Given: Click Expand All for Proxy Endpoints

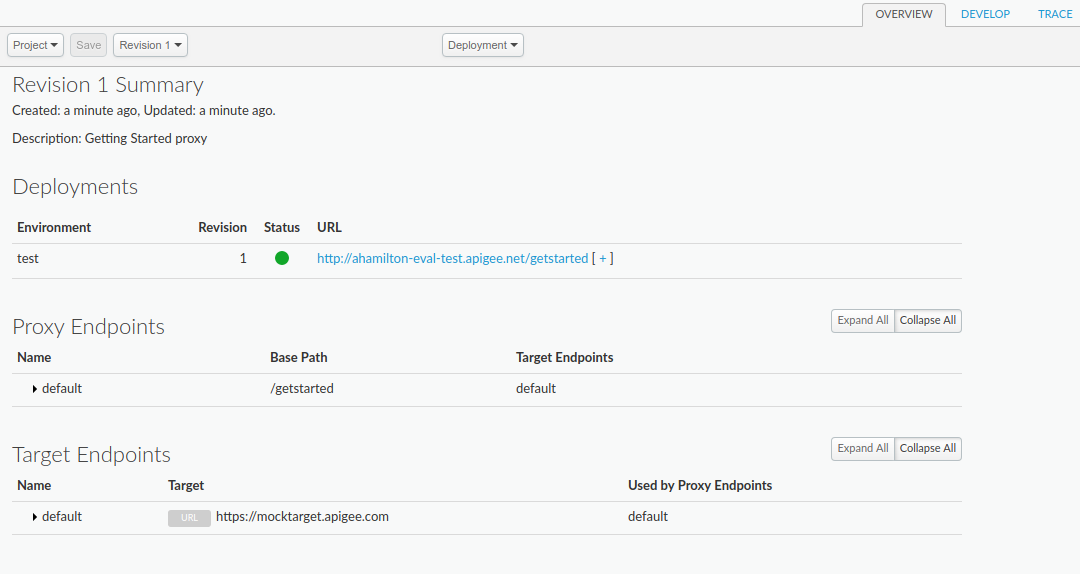Looking at the screenshot, I should pos(862,321).
